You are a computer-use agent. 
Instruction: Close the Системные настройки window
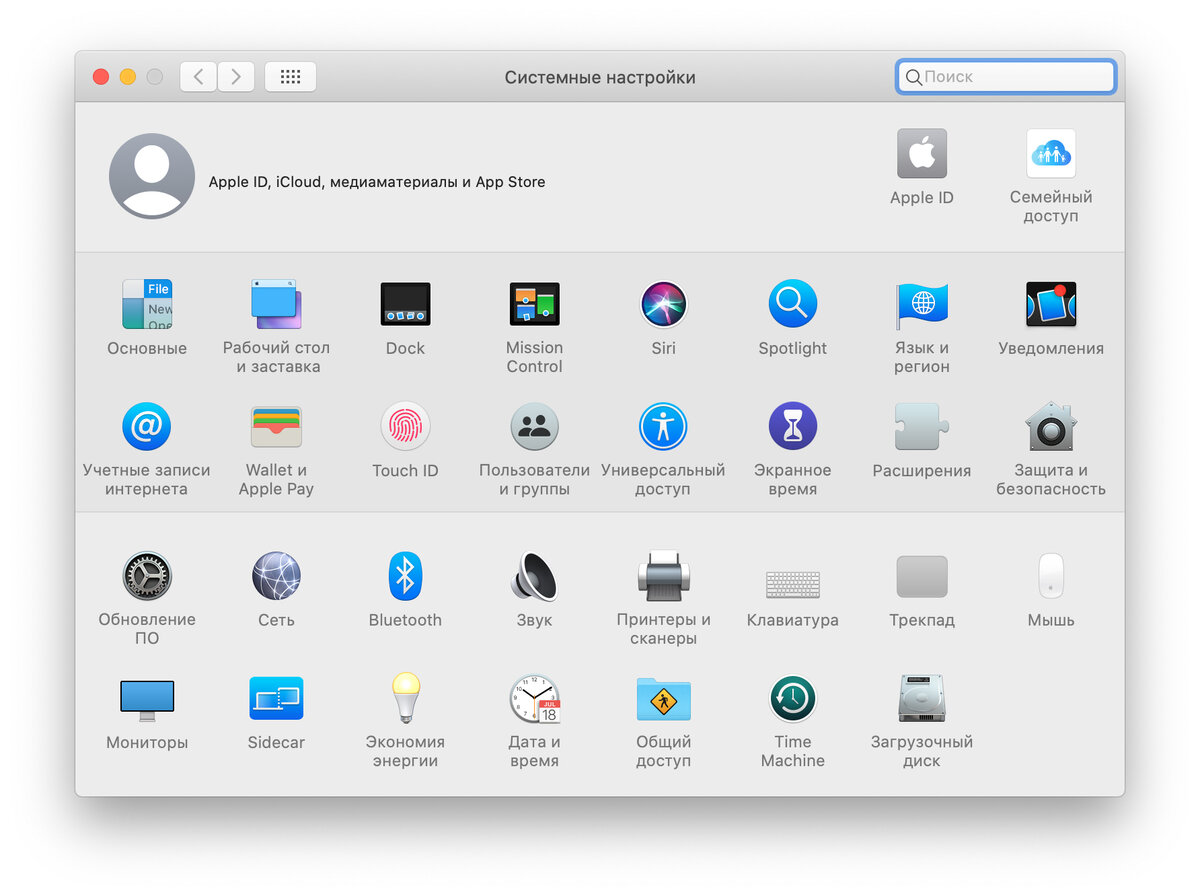(100, 77)
